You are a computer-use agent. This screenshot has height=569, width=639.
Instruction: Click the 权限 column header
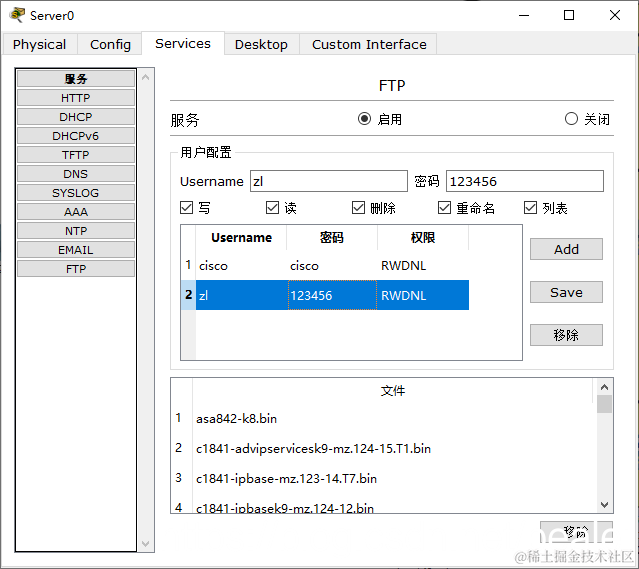click(x=423, y=238)
